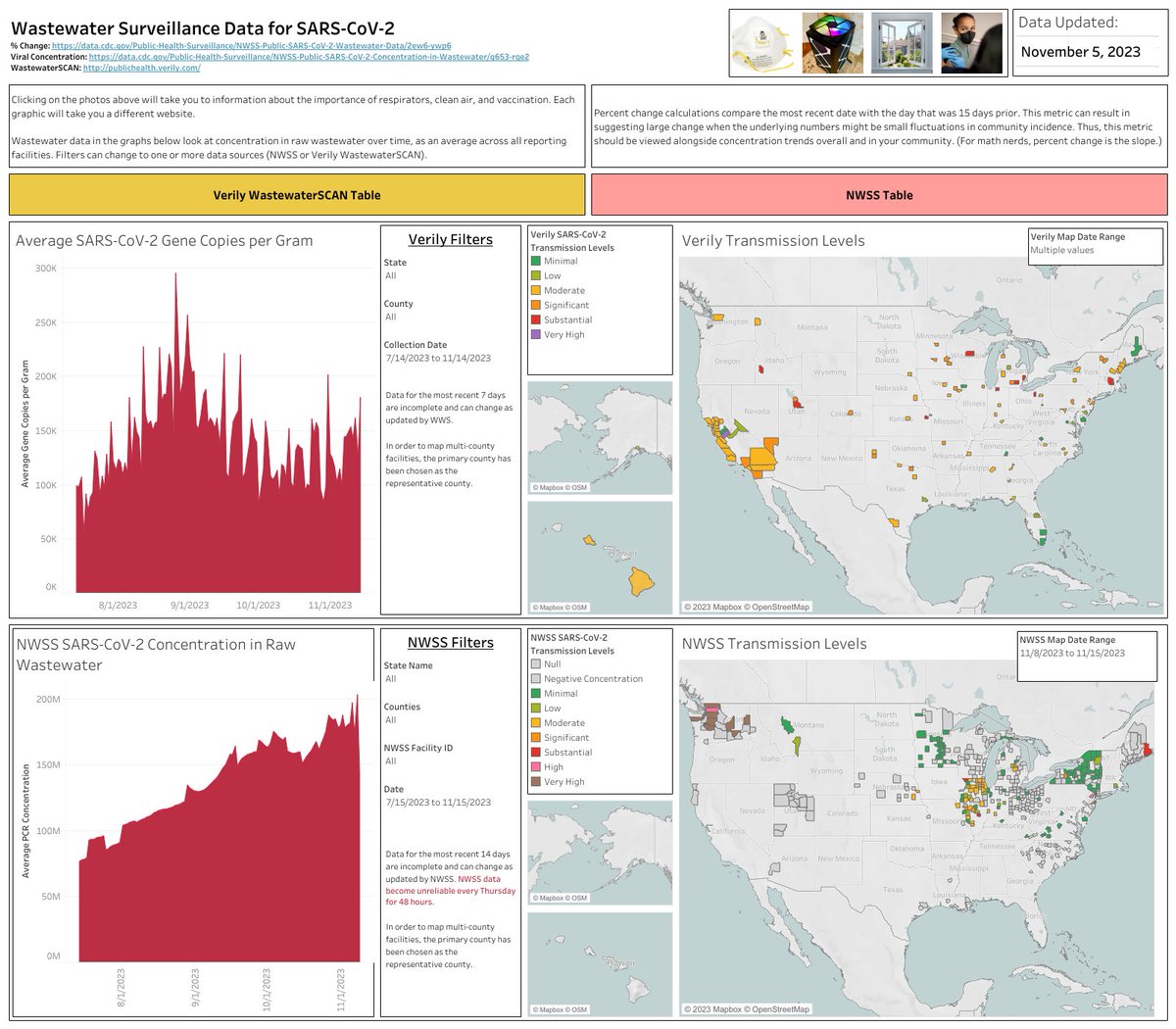The width and height of the screenshot is (1176, 1029).
Task: Click the 200M axis label on NWSS chart
Action: click(x=48, y=699)
